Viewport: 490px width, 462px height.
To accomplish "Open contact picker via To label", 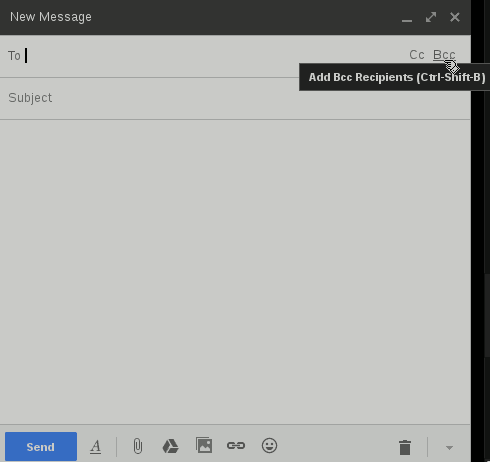I will point(14,56).
